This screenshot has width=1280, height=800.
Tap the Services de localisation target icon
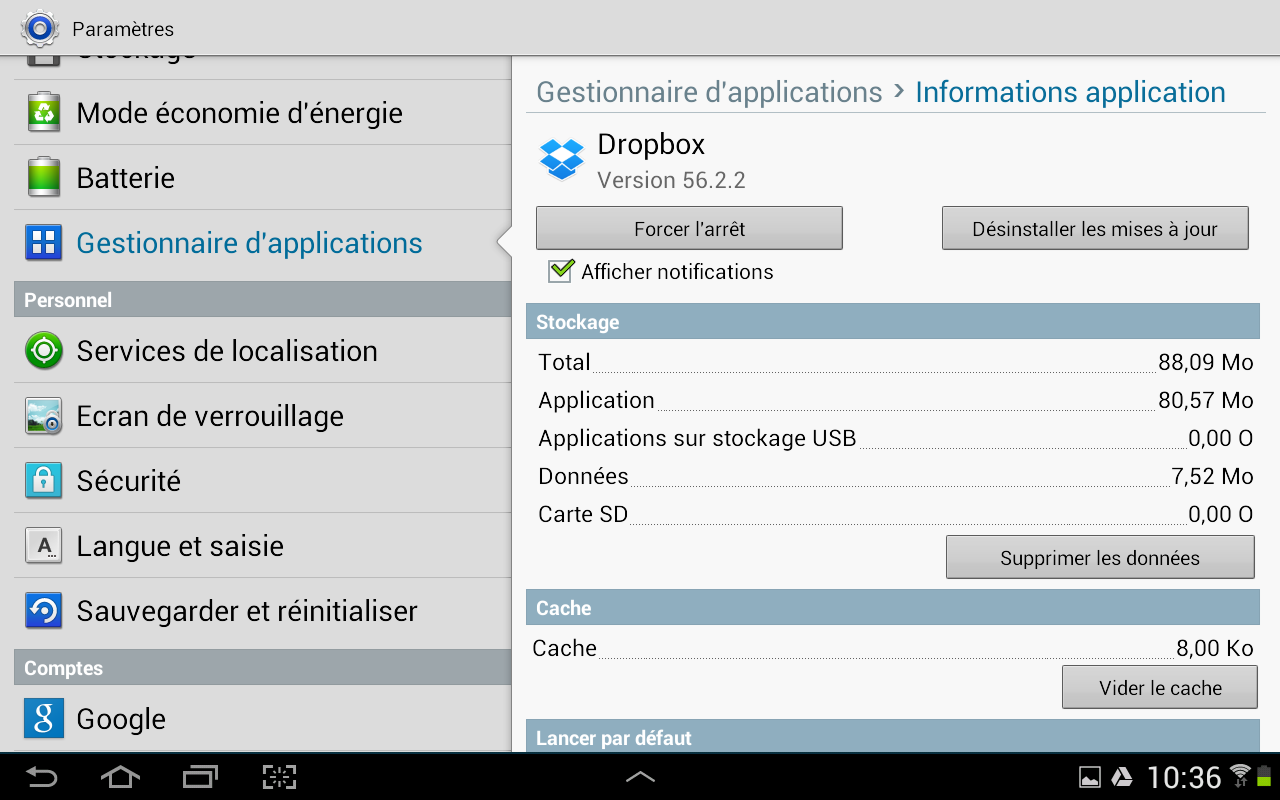[44, 351]
